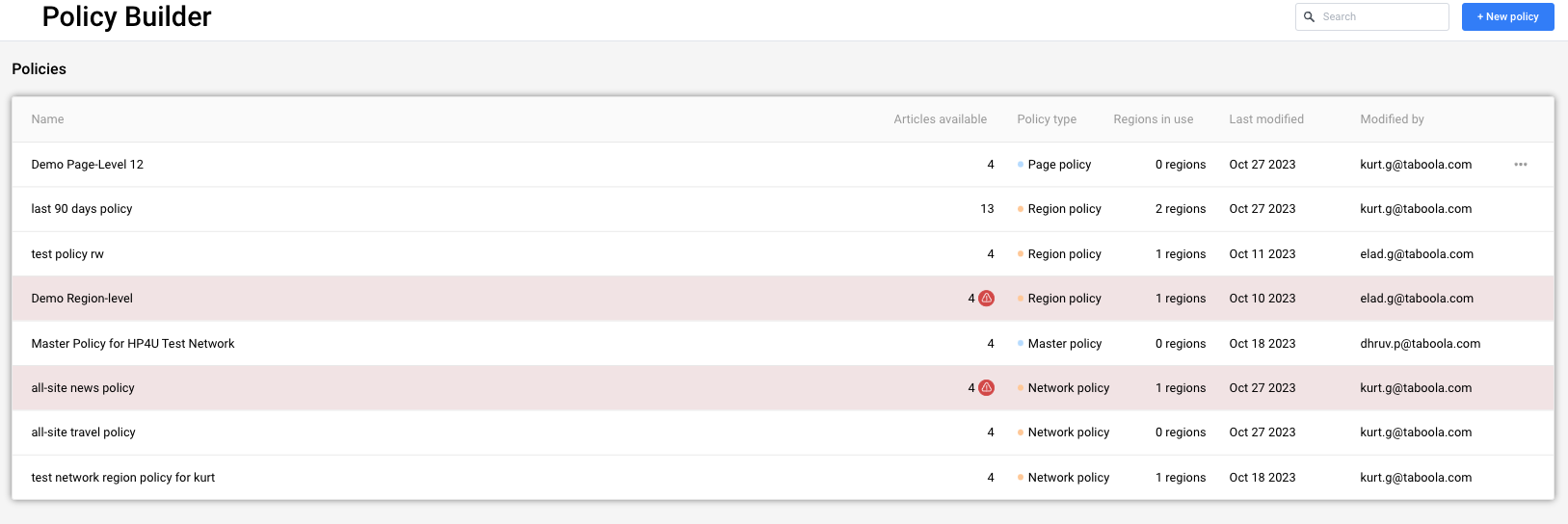Click the Regions in use column header
Viewport: 1568px width, 524px height.
tap(1153, 119)
